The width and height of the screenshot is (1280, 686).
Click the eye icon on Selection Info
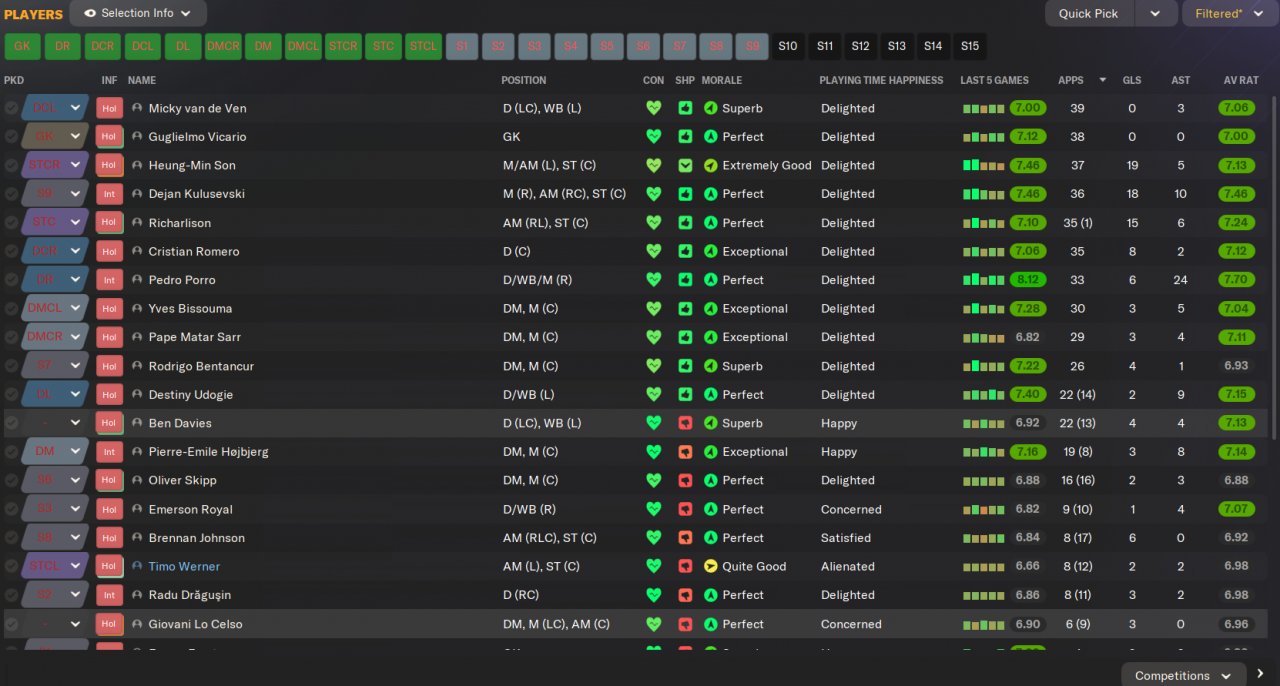(90, 13)
